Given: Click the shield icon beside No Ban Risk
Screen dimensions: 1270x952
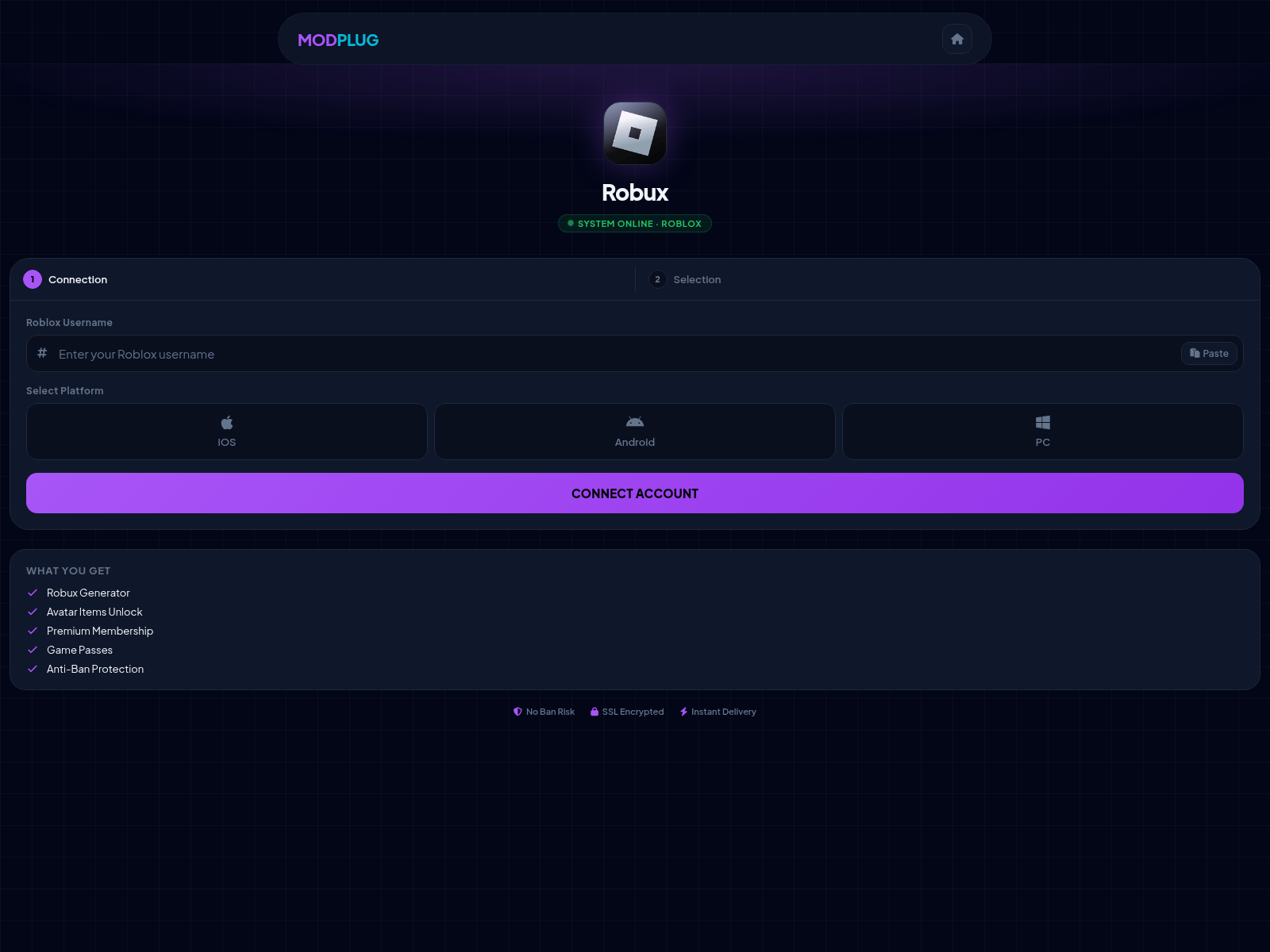Looking at the screenshot, I should pyautogui.click(x=518, y=712).
